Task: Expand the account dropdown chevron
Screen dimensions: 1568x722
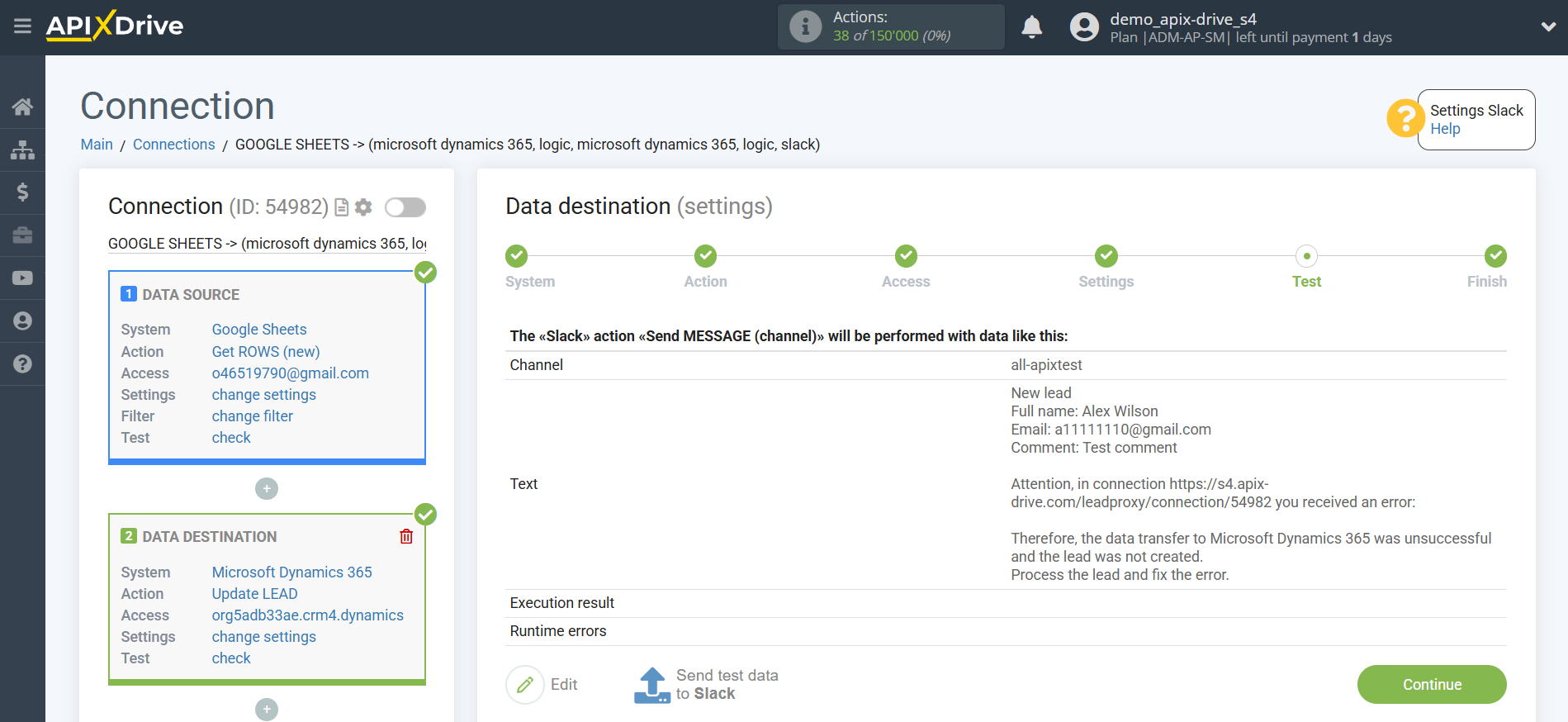Action: [x=1548, y=27]
